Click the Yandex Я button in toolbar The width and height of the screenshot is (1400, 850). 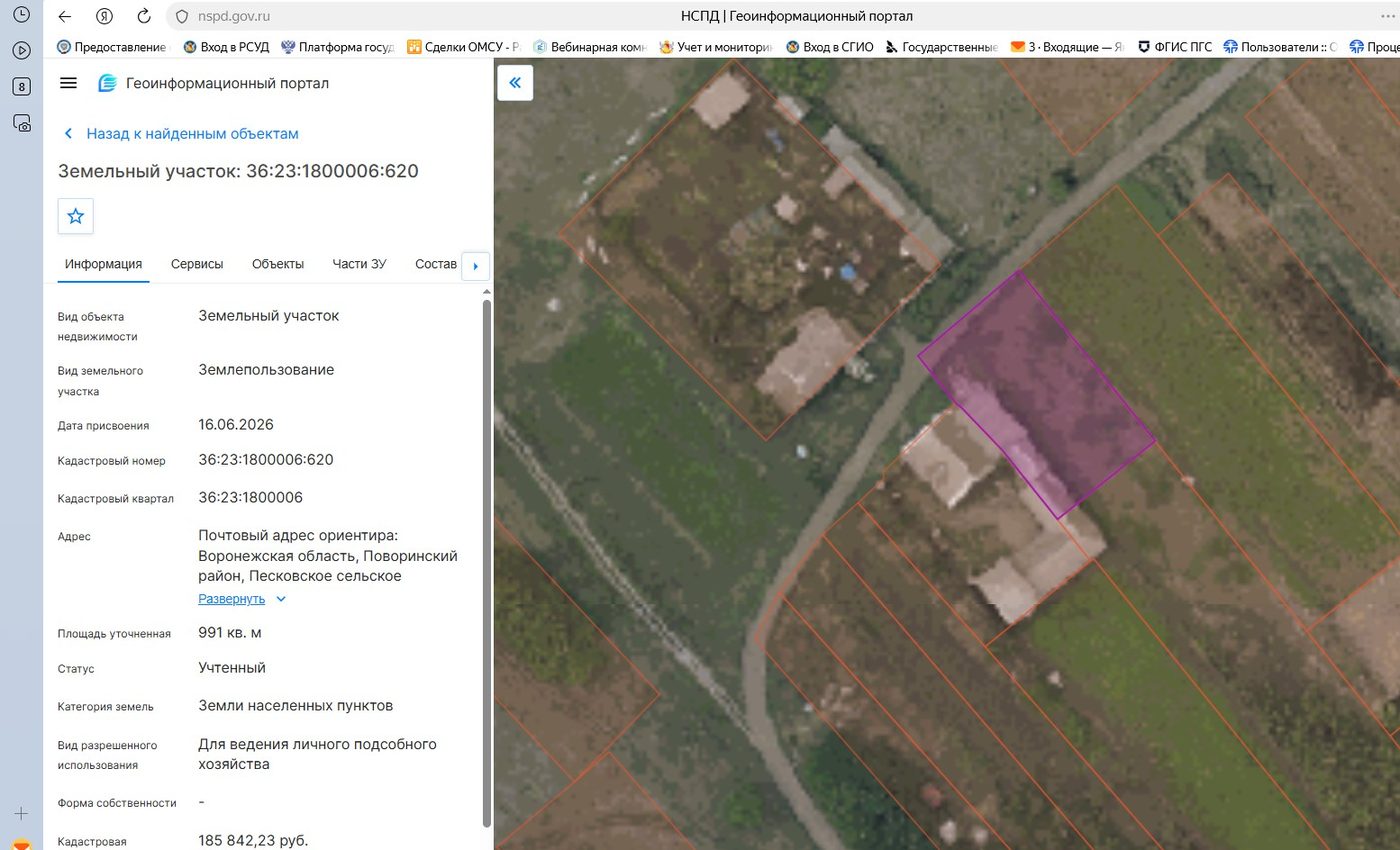coord(104,16)
